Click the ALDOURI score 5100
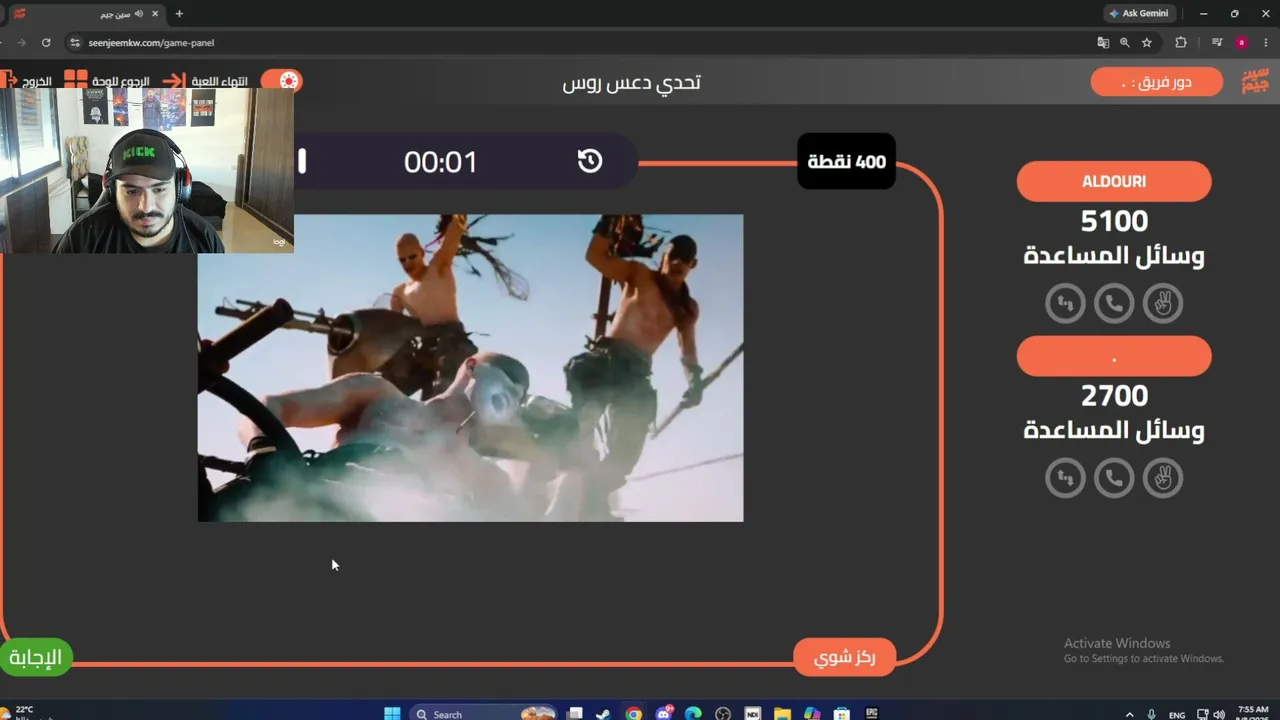Screen dimensions: 1280x720 1114,221
